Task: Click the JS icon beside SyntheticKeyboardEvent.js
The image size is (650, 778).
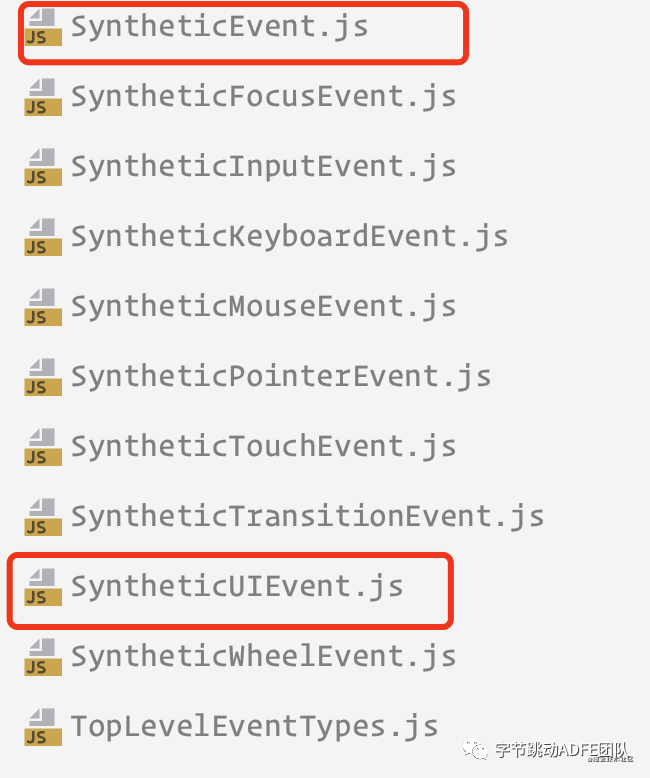Action: pos(43,237)
